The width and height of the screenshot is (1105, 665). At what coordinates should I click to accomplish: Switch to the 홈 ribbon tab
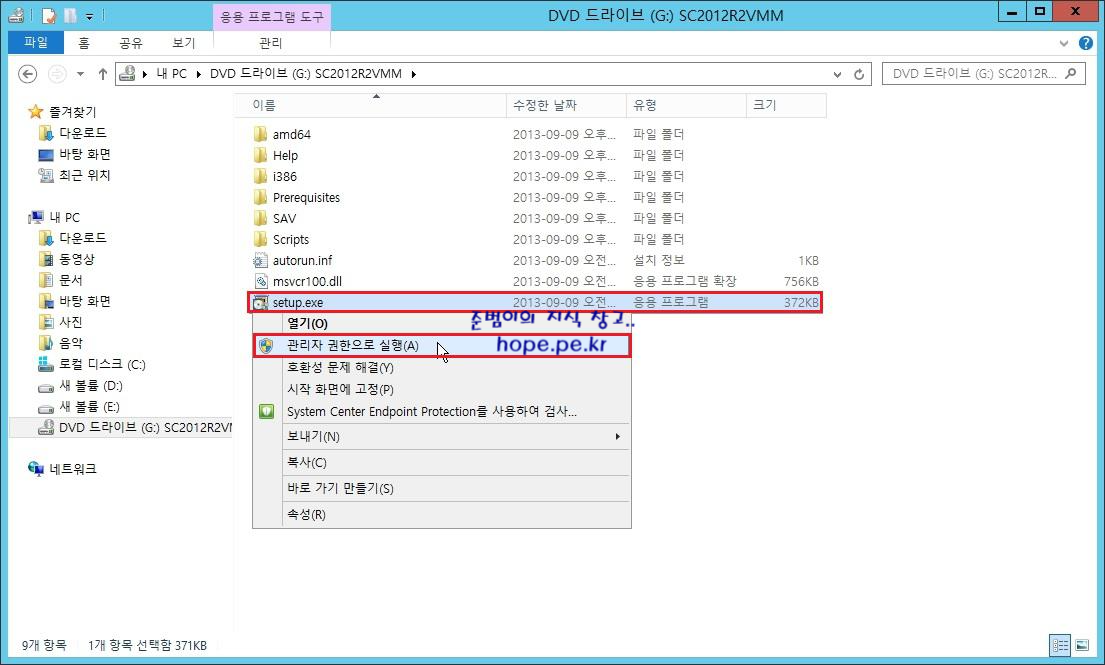click(84, 43)
